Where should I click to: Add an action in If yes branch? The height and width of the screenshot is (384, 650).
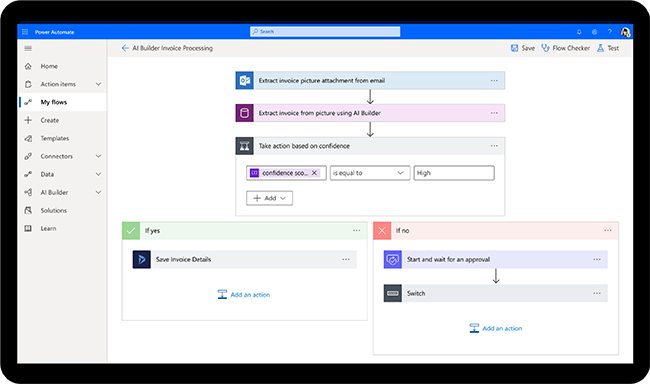click(244, 294)
